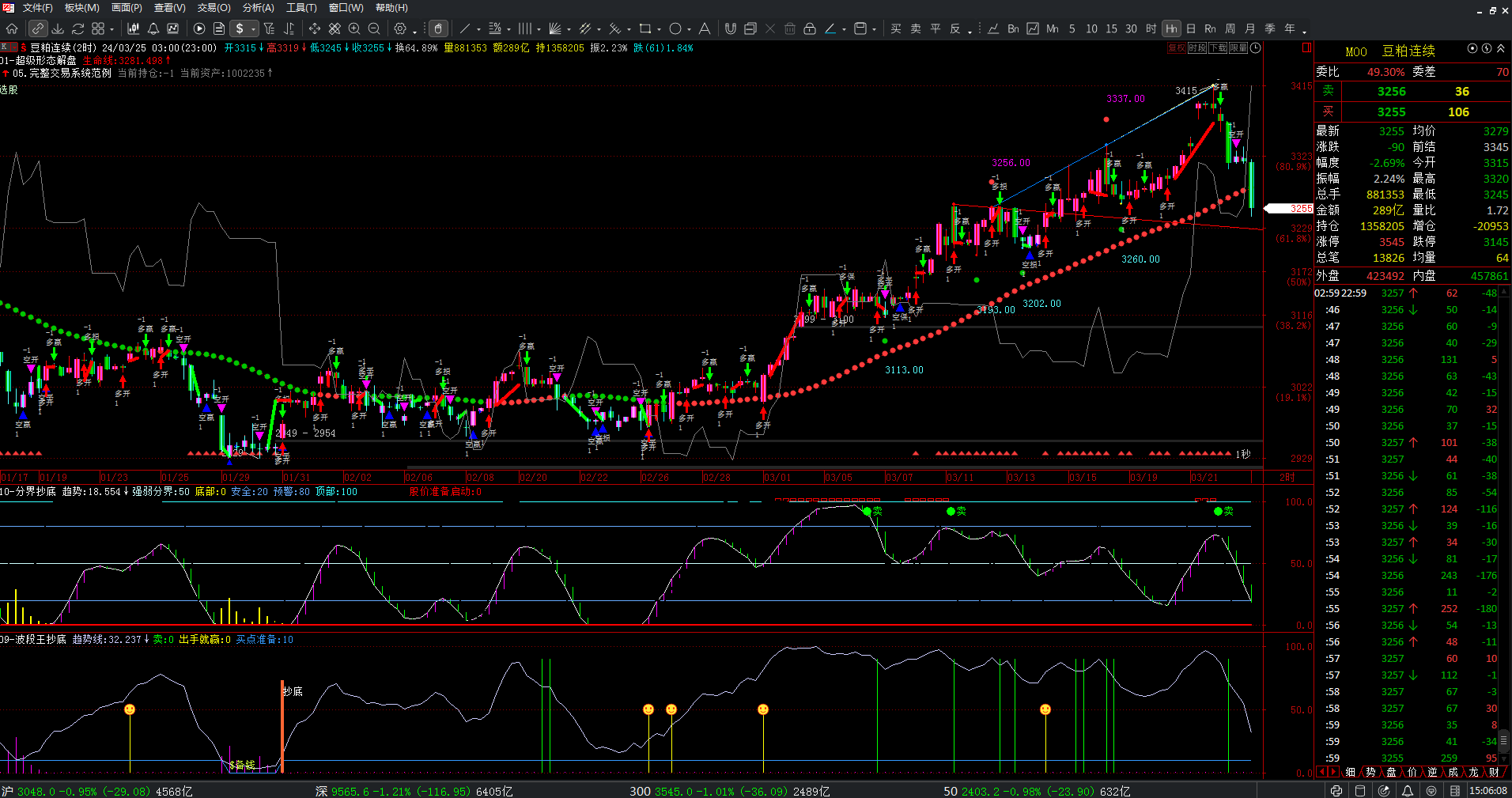This screenshot has height=798, width=1512.
Task: Click the trend chart screen icon
Action: [x=173, y=28]
